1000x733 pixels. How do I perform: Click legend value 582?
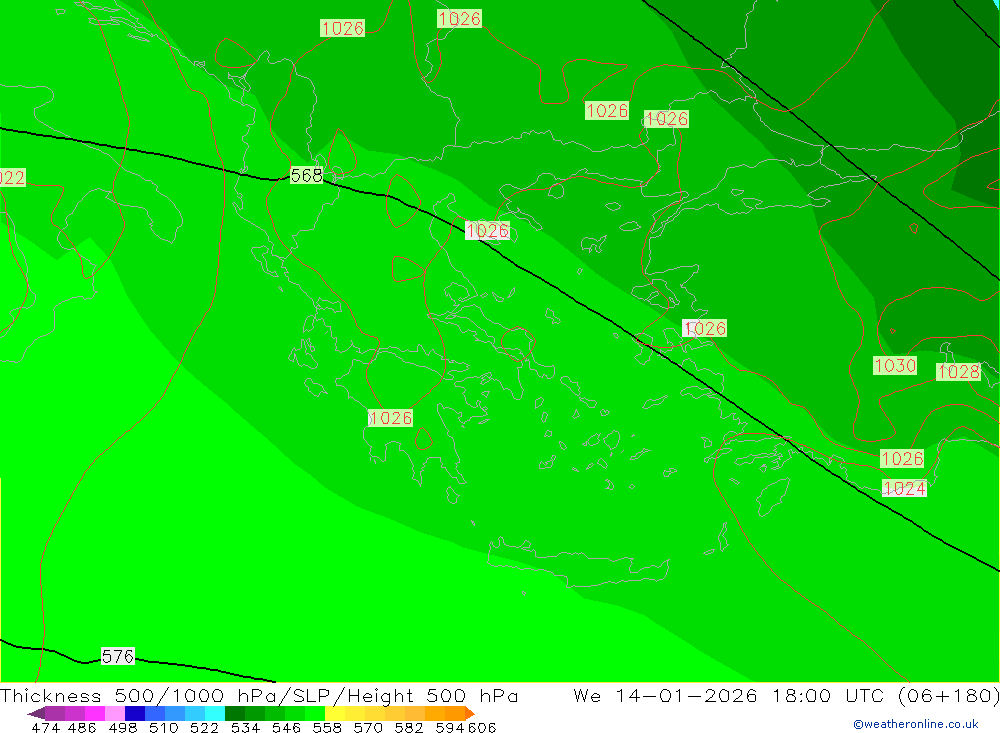click(409, 727)
